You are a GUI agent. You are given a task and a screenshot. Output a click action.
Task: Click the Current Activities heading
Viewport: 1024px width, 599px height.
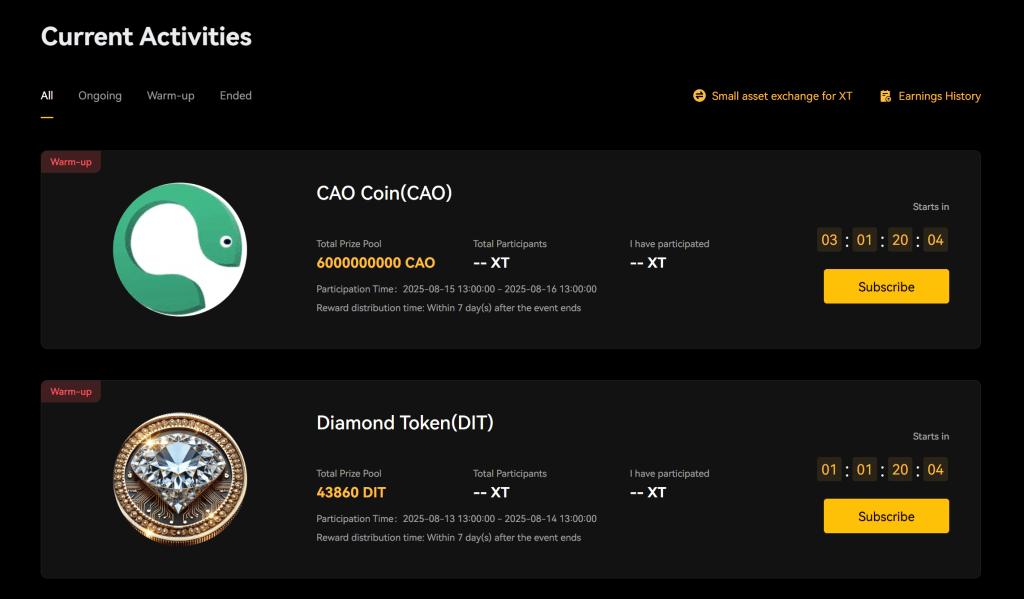(146, 37)
